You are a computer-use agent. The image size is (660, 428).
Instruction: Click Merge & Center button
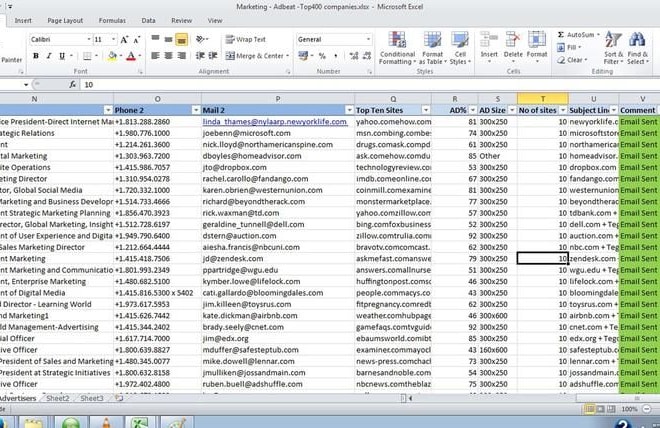[x=255, y=56]
